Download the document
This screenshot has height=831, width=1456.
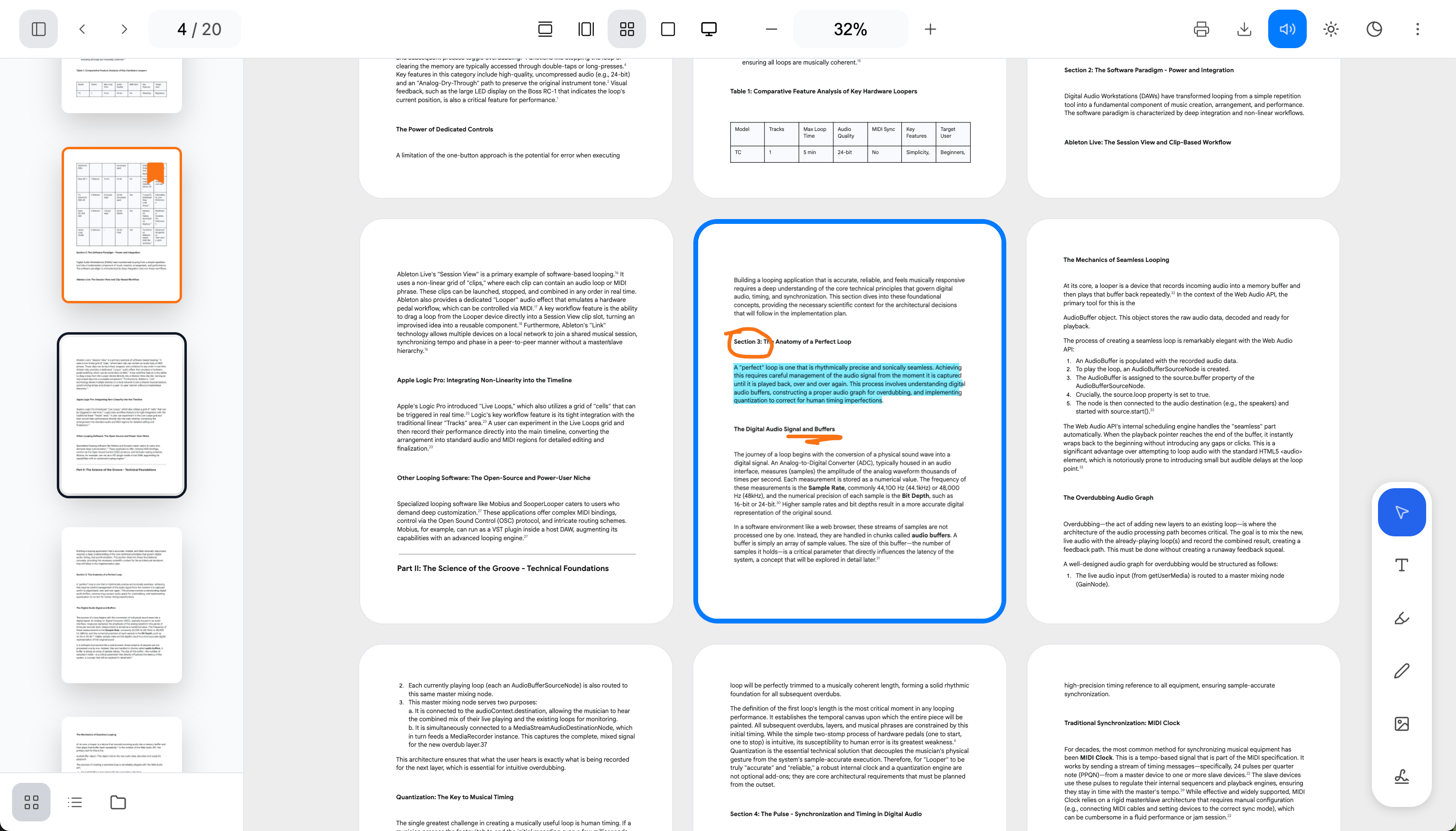pos(1244,29)
